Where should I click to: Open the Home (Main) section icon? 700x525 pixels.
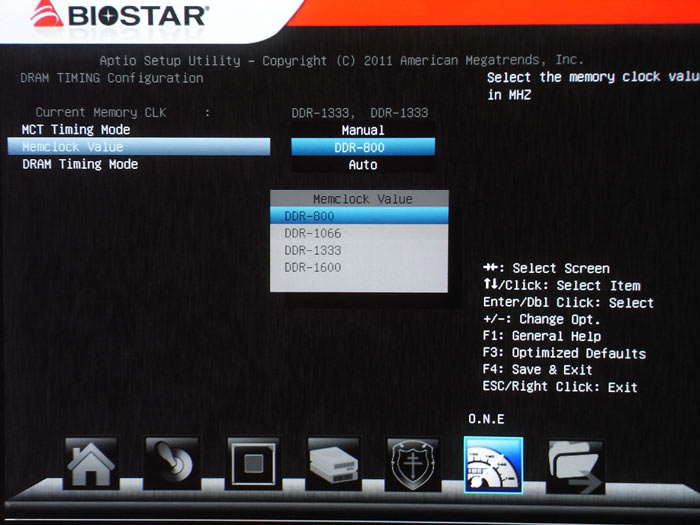pyautogui.click(x=91, y=464)
